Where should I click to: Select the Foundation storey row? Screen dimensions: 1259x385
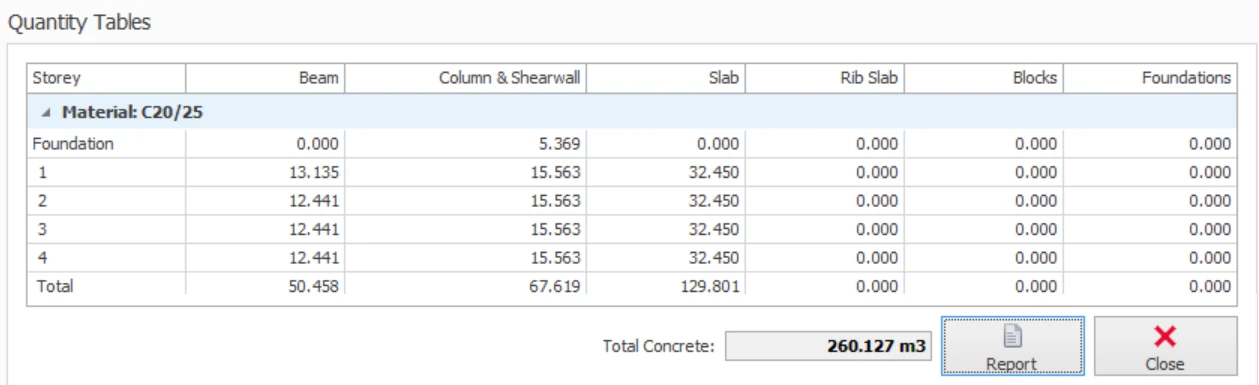pos(631,144)
